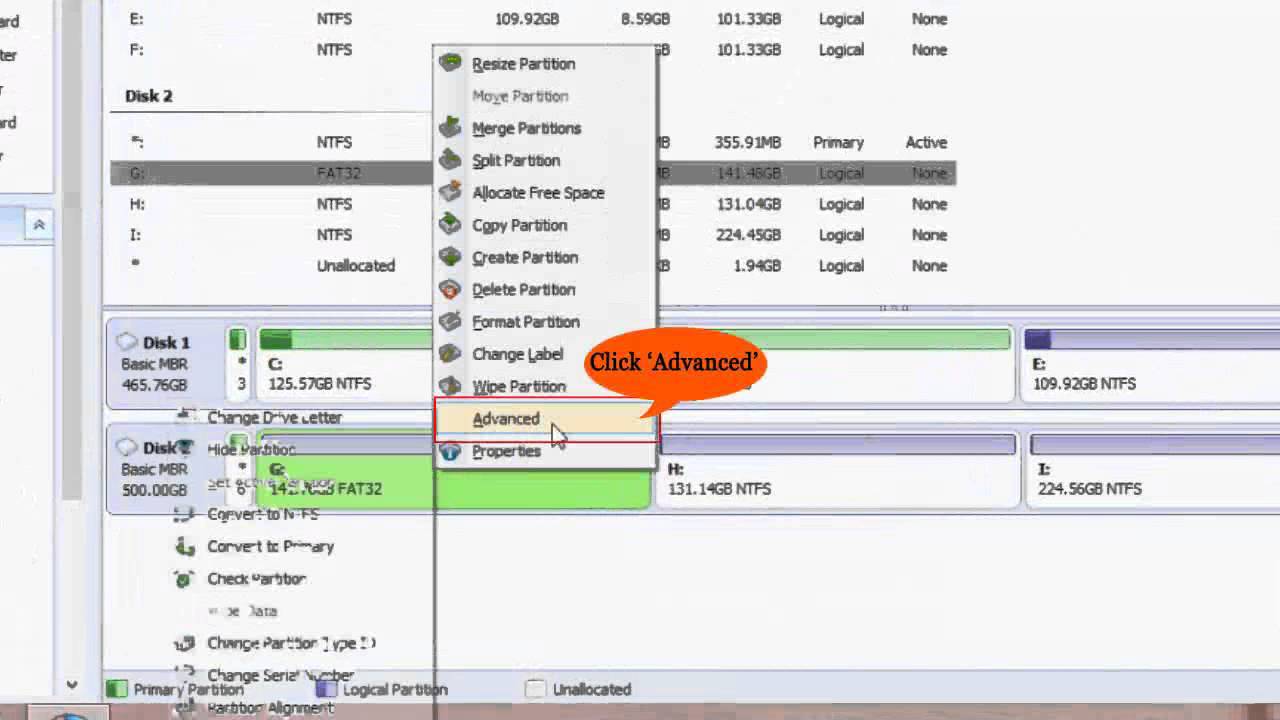Select Partition Alignment submenu item
Viewport: 1280px width, 720px height.
(270, 708)
